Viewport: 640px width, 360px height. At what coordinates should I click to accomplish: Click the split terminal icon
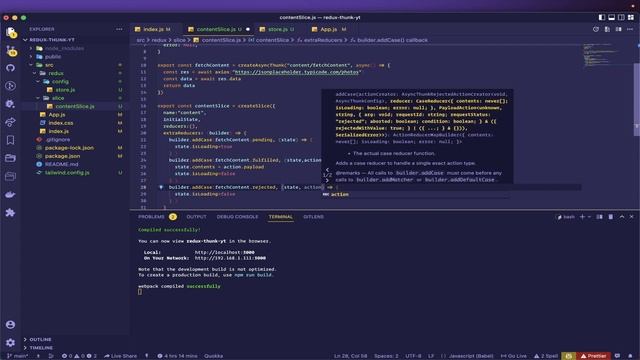pos(599,217)
